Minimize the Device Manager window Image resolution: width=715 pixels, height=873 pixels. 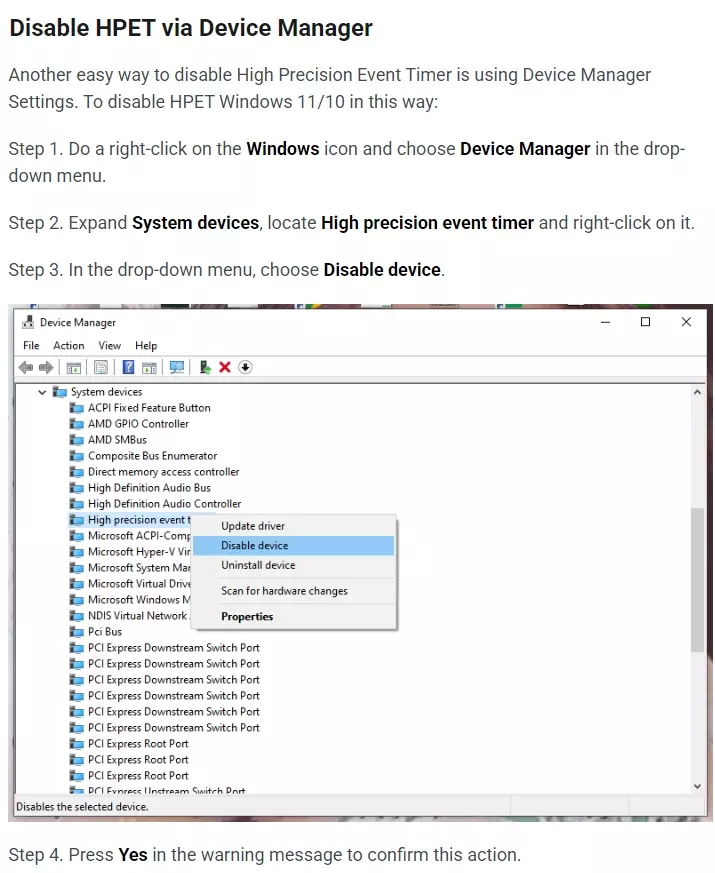(605, 322)
